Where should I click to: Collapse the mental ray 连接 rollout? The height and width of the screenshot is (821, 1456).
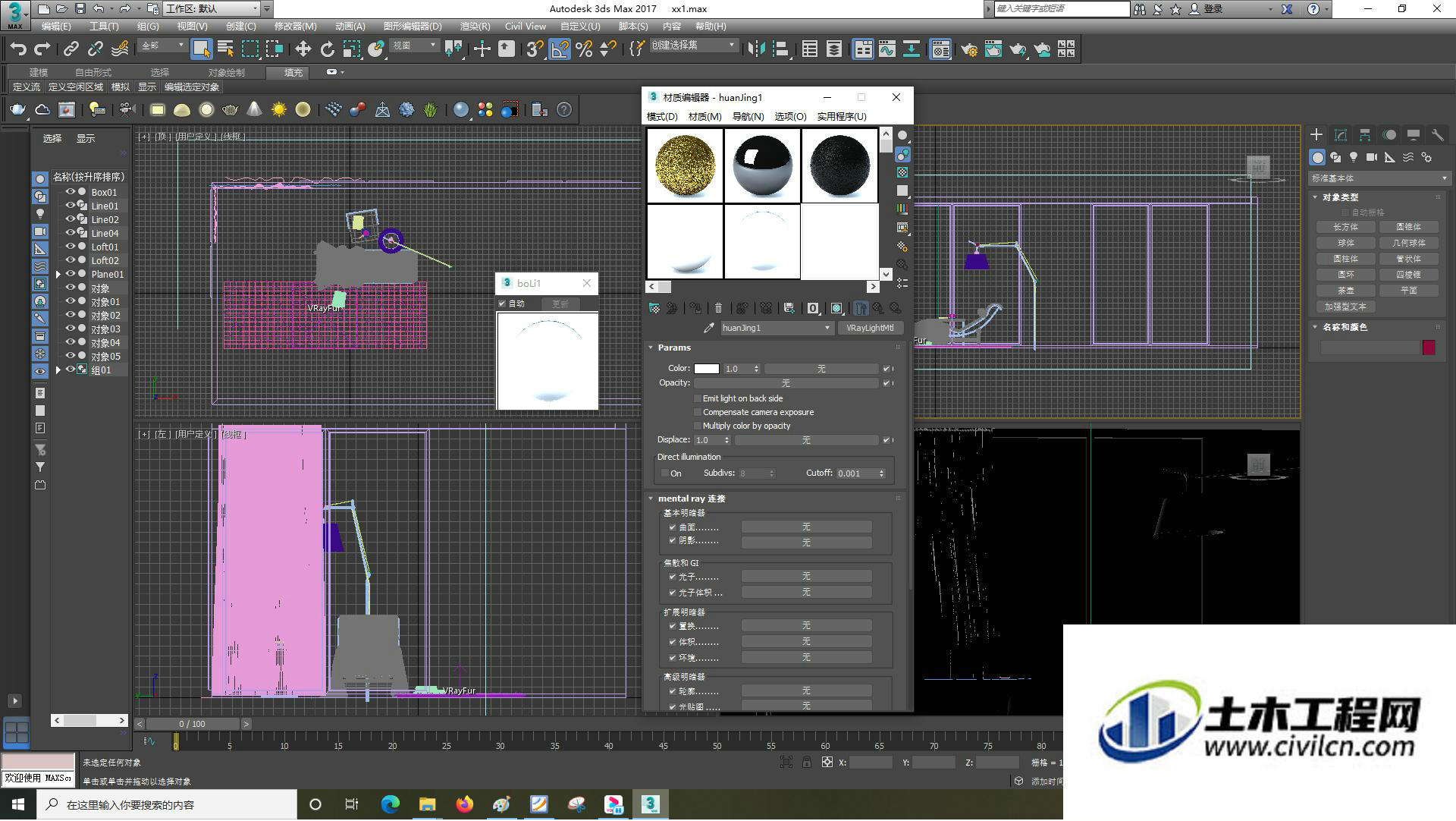651,499
